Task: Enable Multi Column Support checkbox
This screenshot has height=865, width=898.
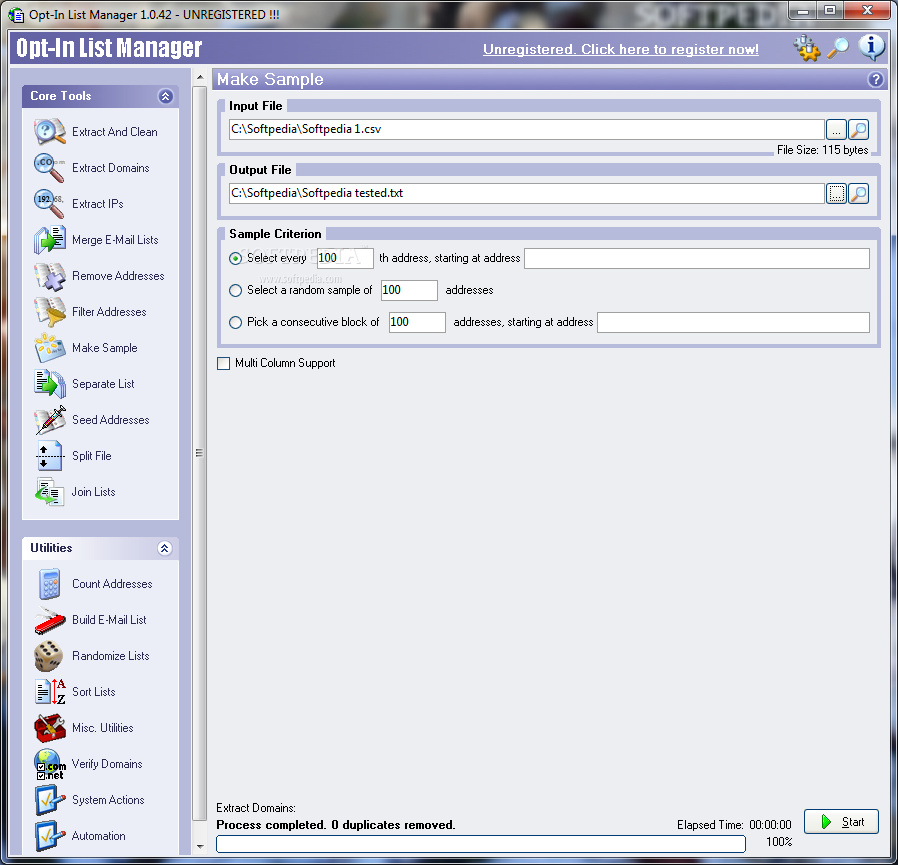Action: (223, 363)
